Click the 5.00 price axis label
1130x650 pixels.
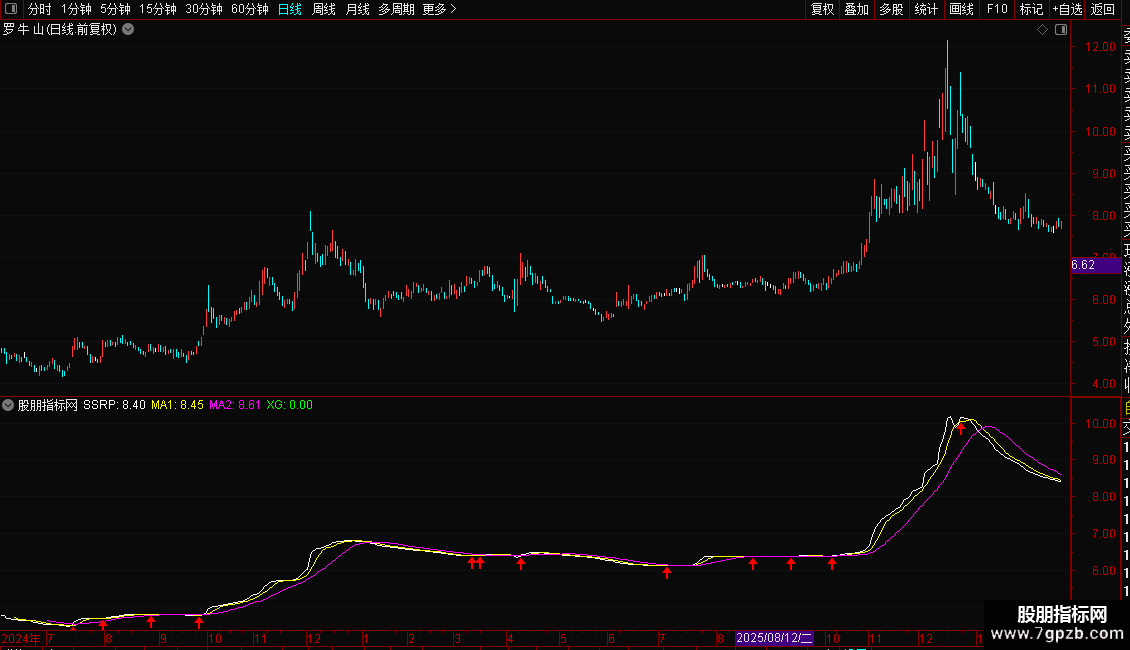pyautogui.click(x=1103, y=342)
